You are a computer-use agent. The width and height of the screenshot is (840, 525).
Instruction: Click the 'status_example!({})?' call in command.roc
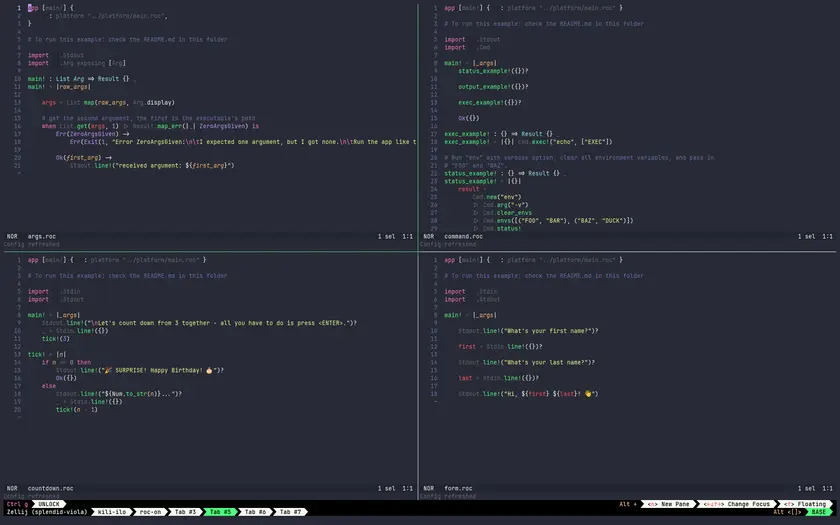493,71
